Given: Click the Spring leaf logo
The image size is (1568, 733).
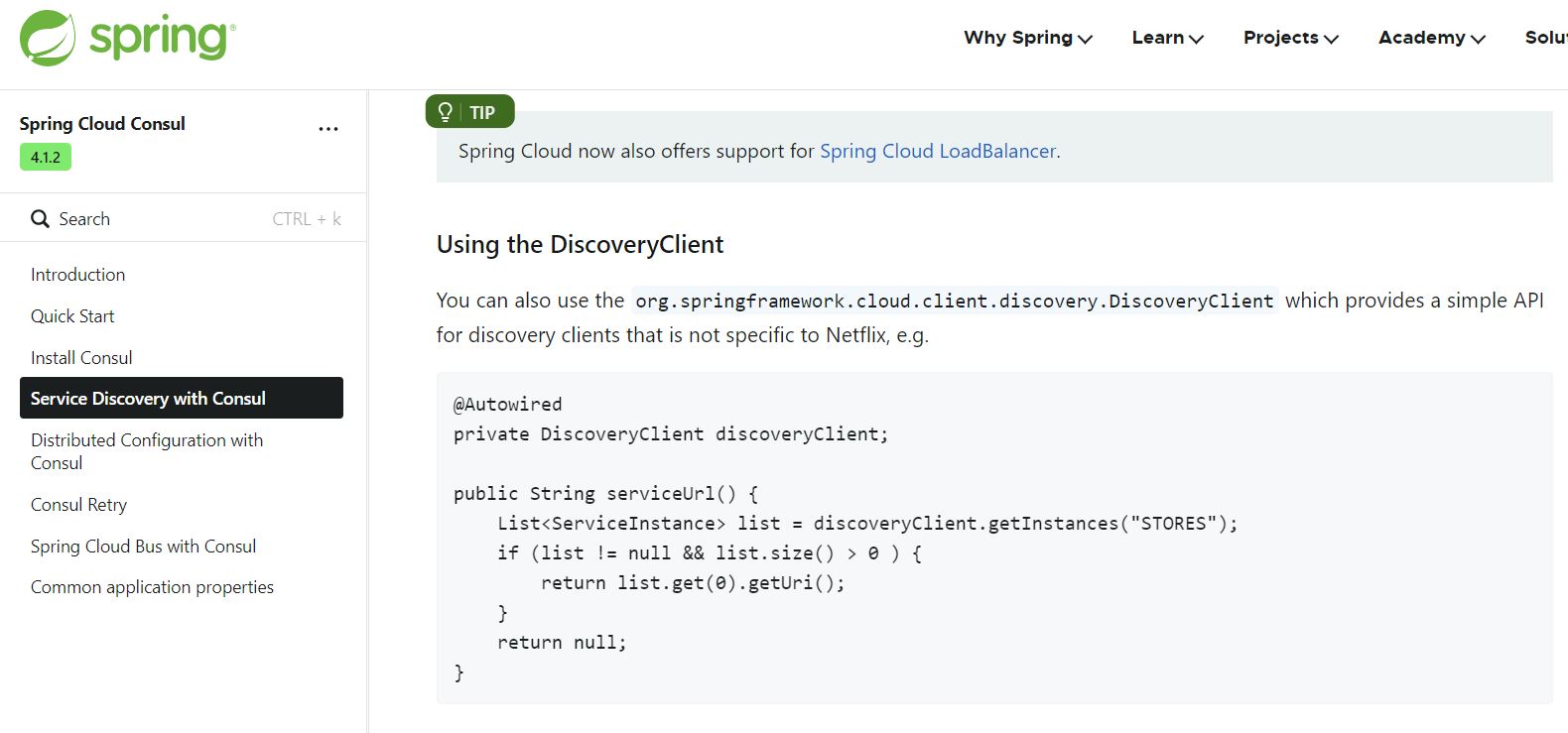Looking at the screenshot, I should coord(48,39).
